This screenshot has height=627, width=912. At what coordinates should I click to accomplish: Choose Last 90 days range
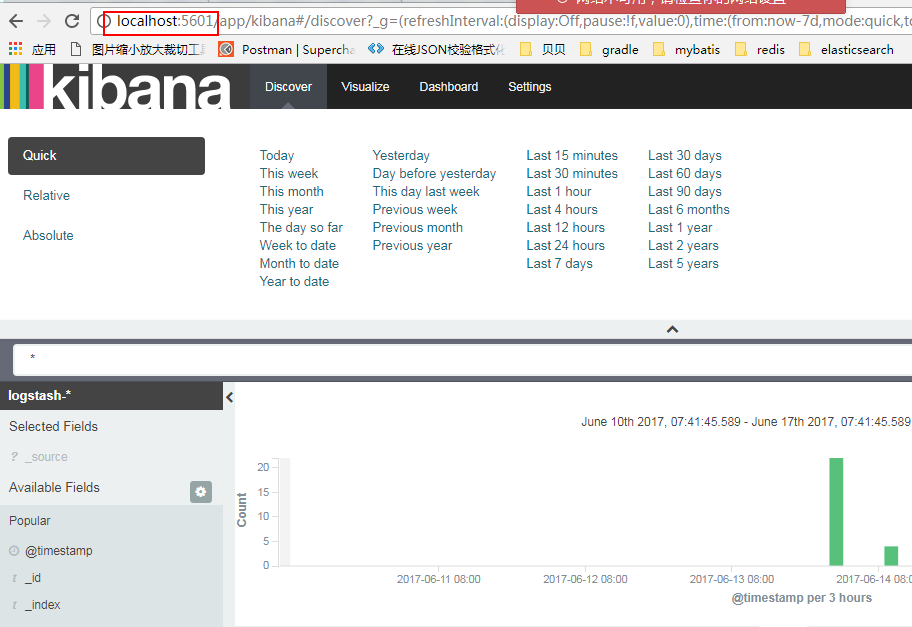click(x=685, y=191)
